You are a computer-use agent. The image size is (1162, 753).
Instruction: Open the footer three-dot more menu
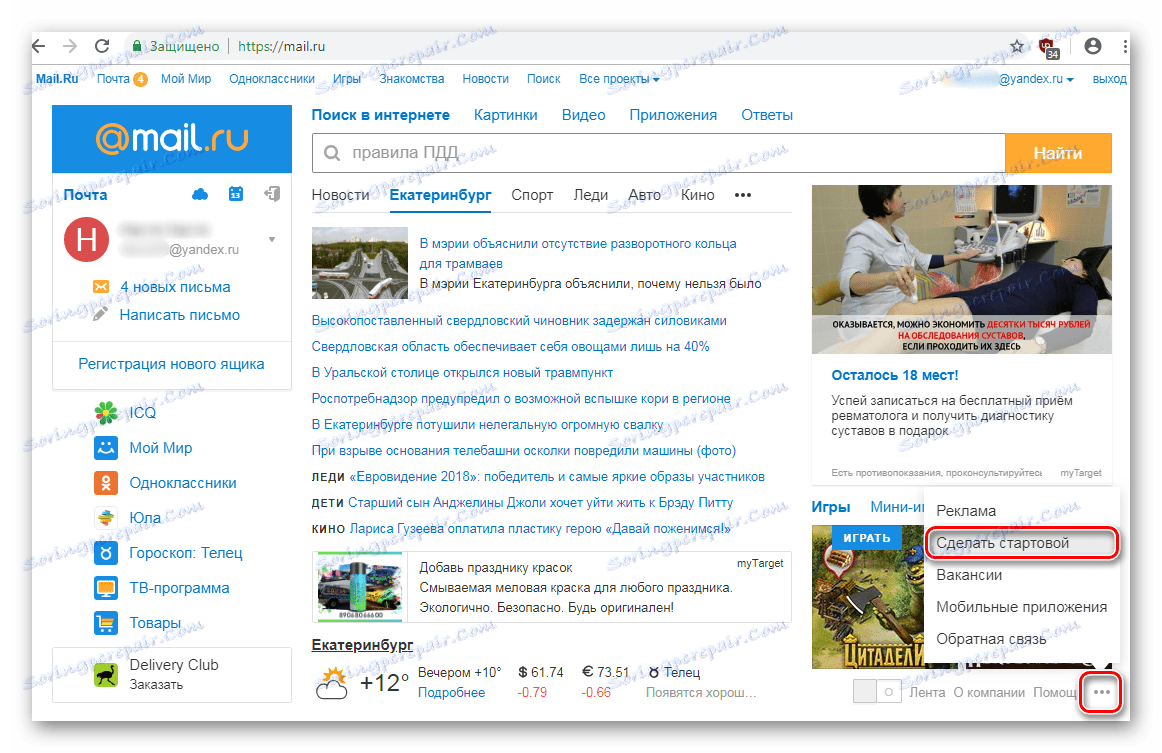1101,692
